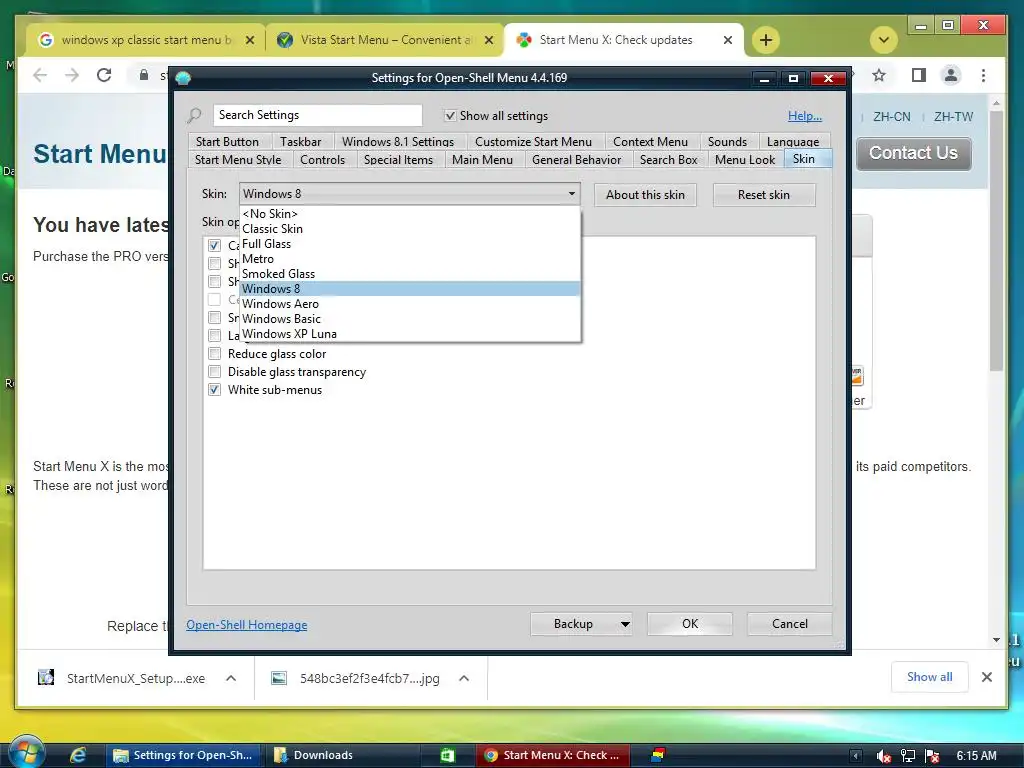Close the Chrome downloads bar
This screenshot has height=768, width=1024.
987,677
